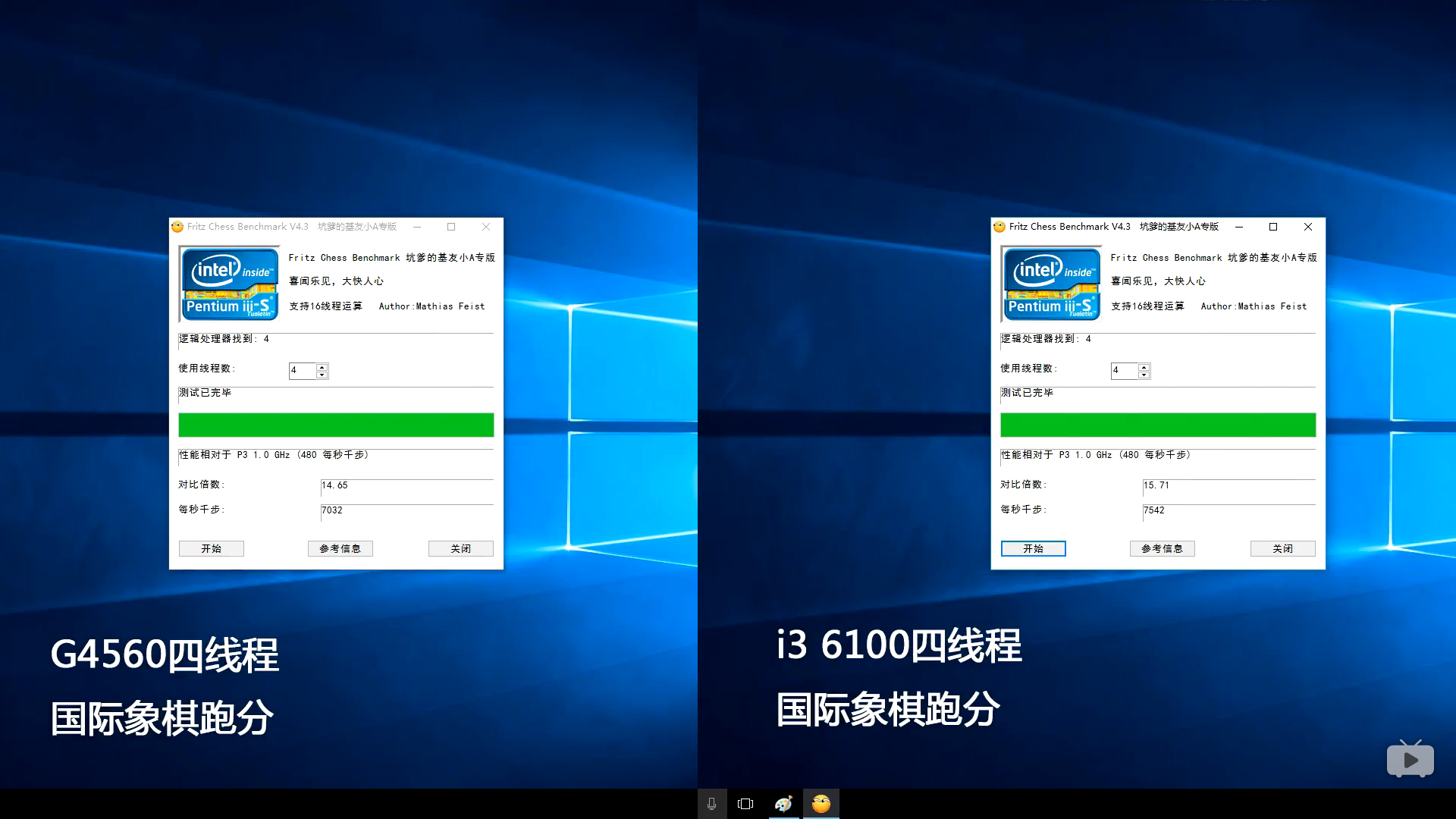Click Author:Mathias Feist text in left window
1456x819 pixels.
pyautogui.click(x=431, y=306)
